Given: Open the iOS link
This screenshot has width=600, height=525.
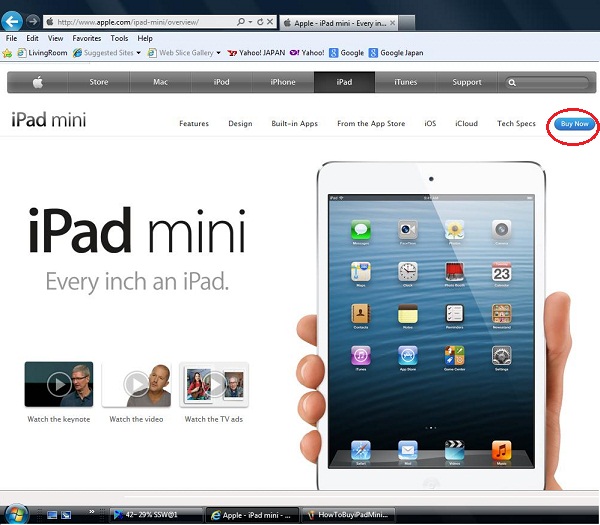Looking at the screenshot, I should pos(430,124).
